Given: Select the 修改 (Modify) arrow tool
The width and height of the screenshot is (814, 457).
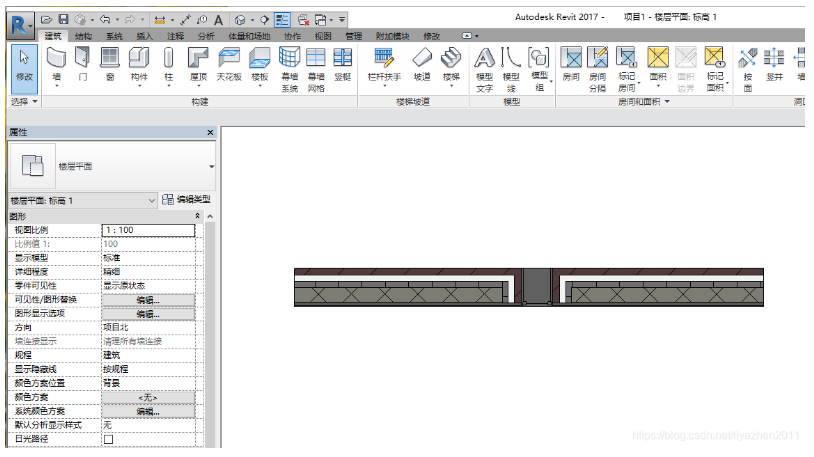Looking at the screenshot, I should click(24, 64).
